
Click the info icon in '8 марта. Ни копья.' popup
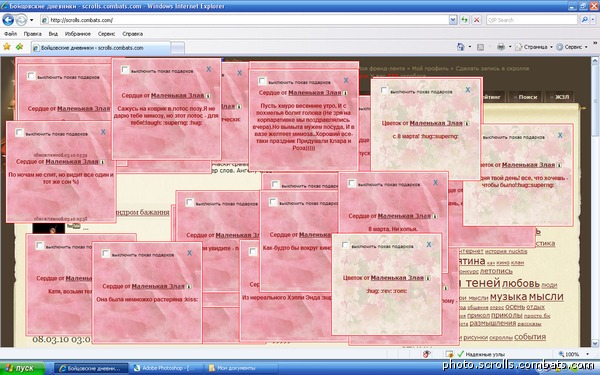[x=435, y=216]
